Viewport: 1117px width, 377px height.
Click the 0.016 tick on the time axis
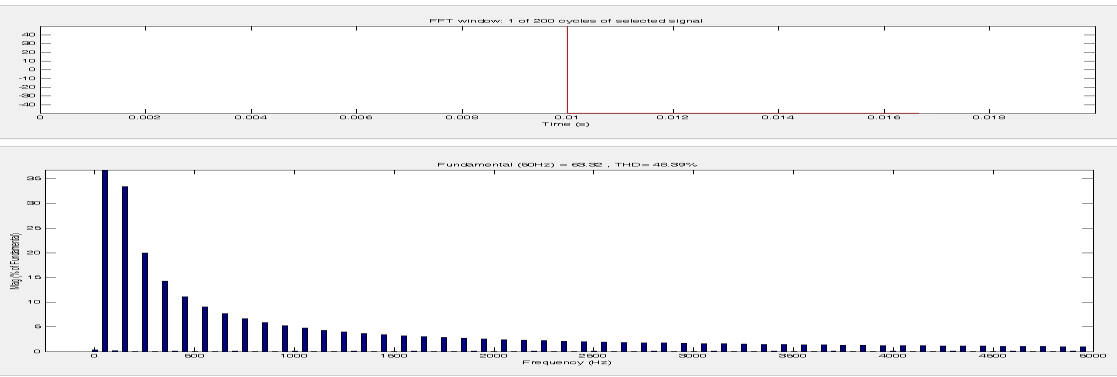[883, 118]
